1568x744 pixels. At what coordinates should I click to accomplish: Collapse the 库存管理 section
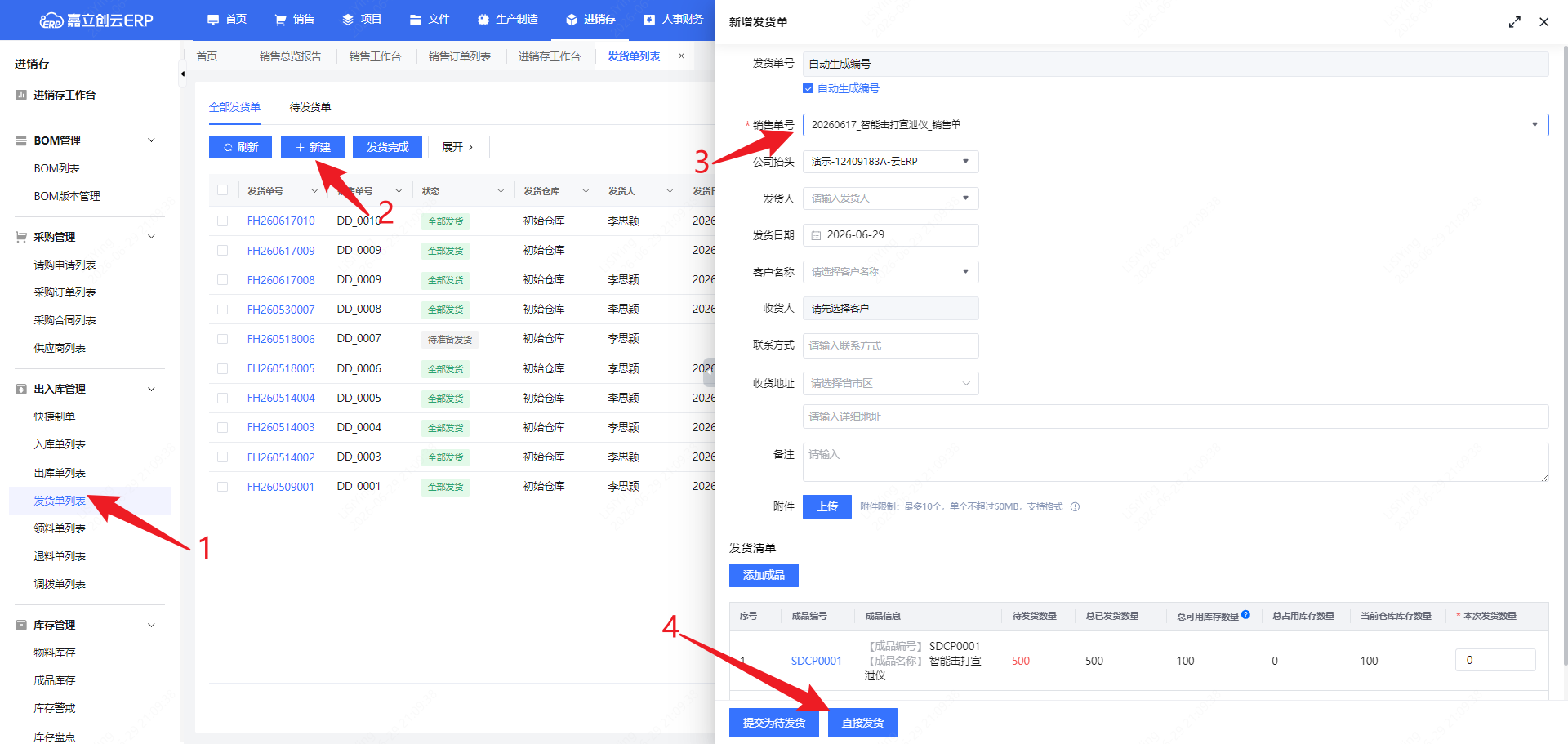point(151,625)
